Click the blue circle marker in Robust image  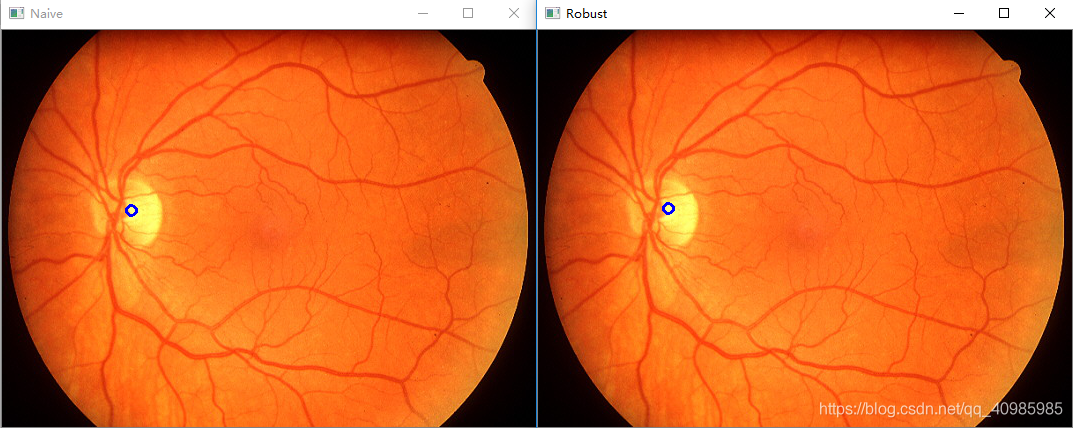point(669,208)
